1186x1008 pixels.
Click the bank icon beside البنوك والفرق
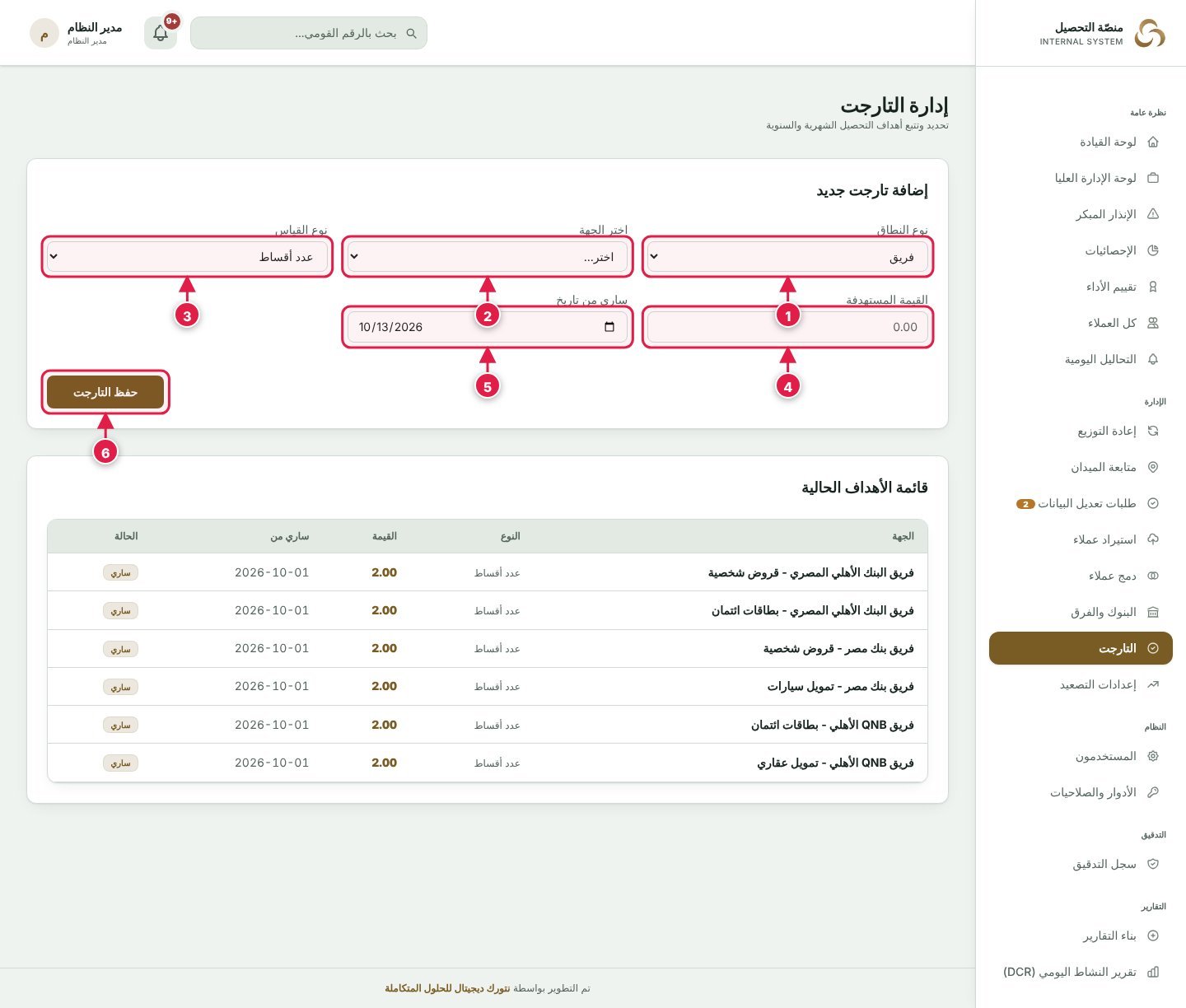click(1153, 612)
